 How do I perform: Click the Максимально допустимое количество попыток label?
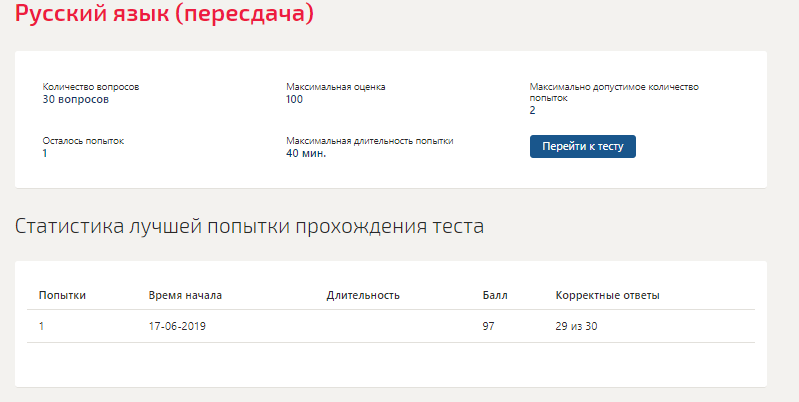tap(614, 92)
